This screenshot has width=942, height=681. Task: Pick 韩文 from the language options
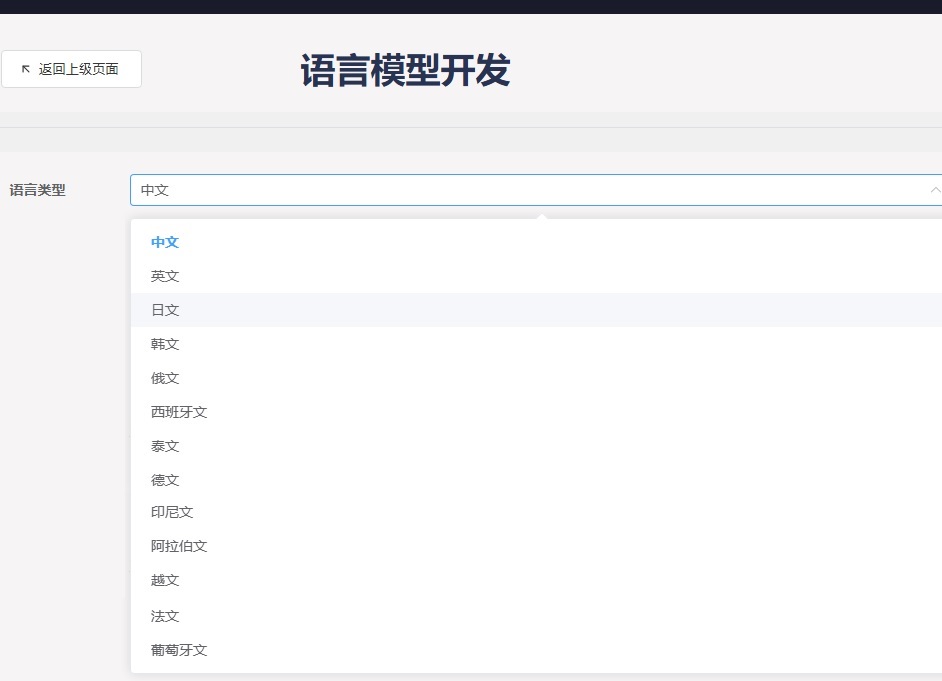(x=165, y=344)
